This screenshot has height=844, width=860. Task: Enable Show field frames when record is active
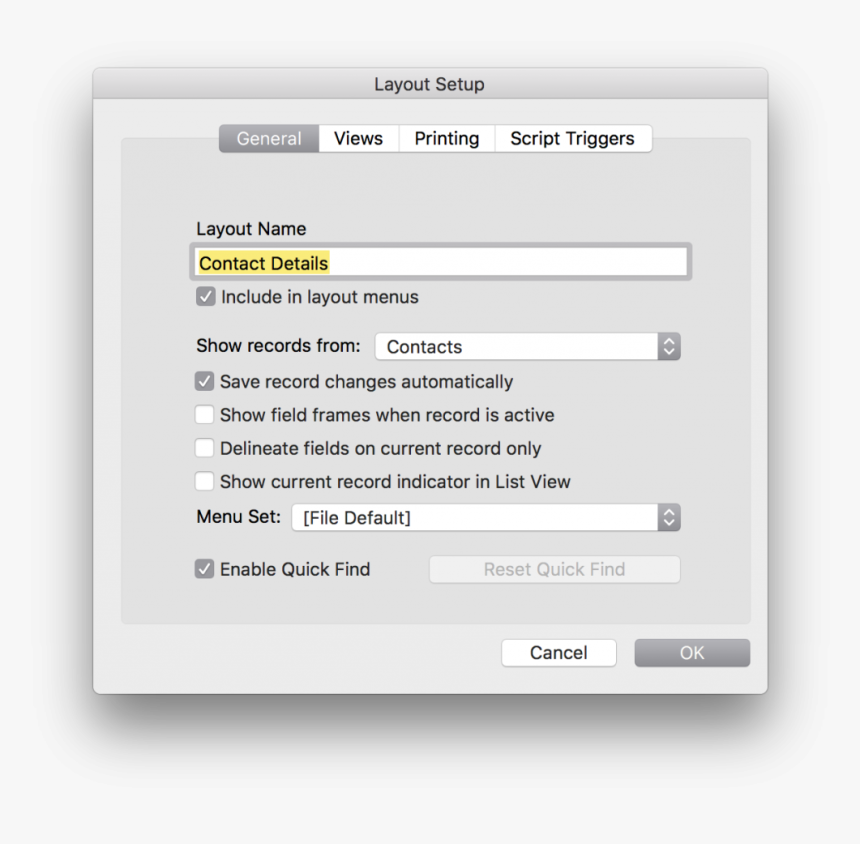point(204,414)
